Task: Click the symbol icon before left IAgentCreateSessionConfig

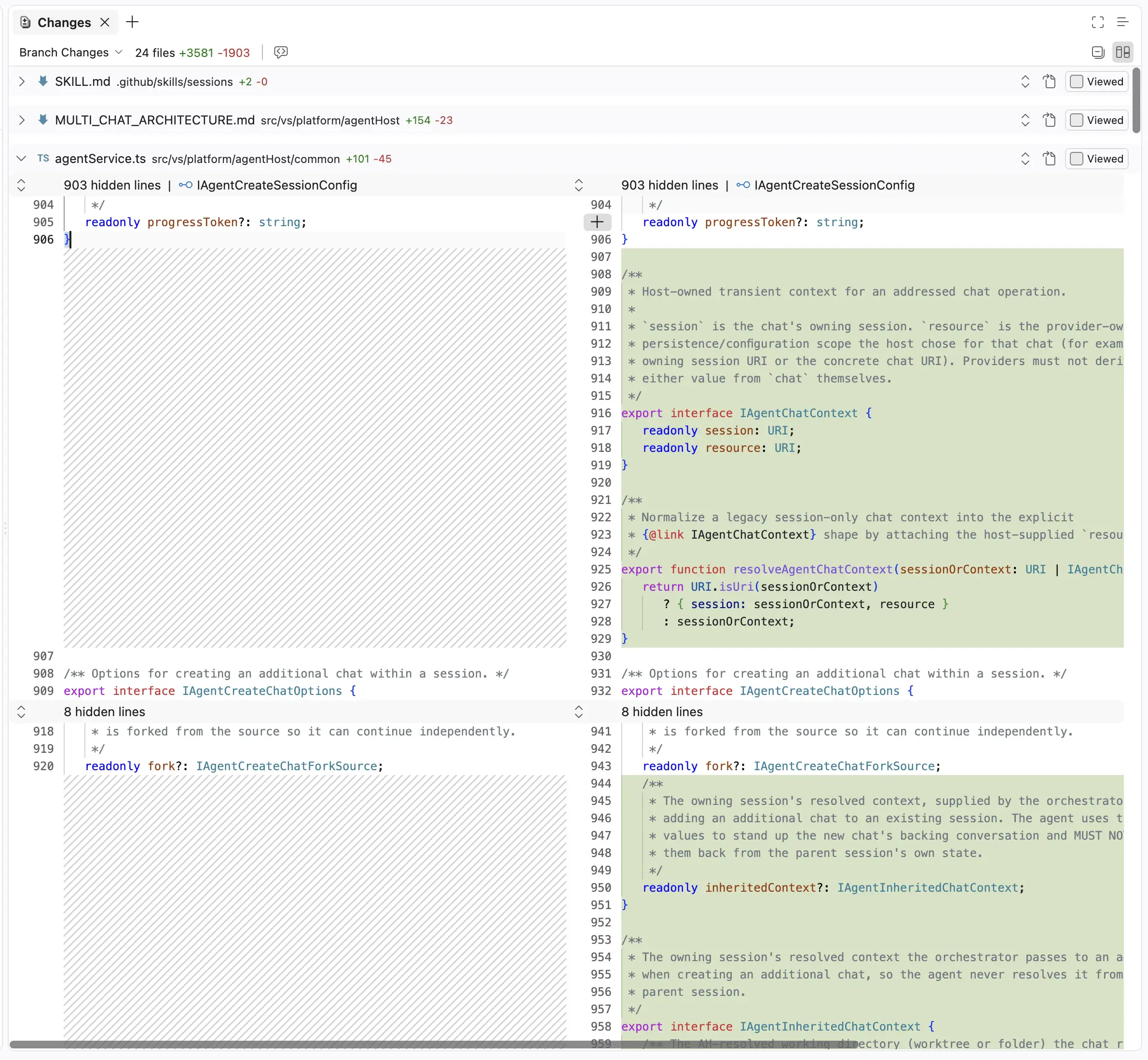Action: [185, 185]
